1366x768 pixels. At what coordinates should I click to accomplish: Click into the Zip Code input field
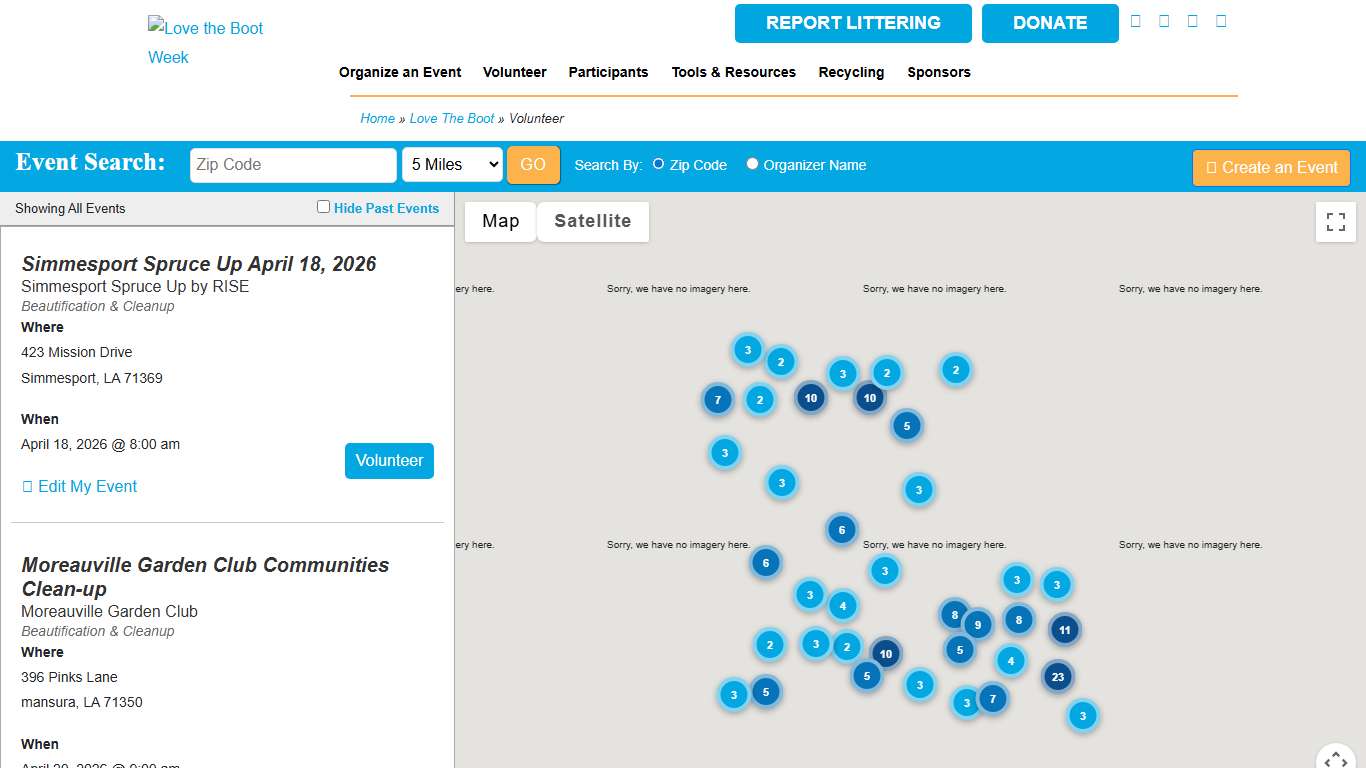pos(293,165)
